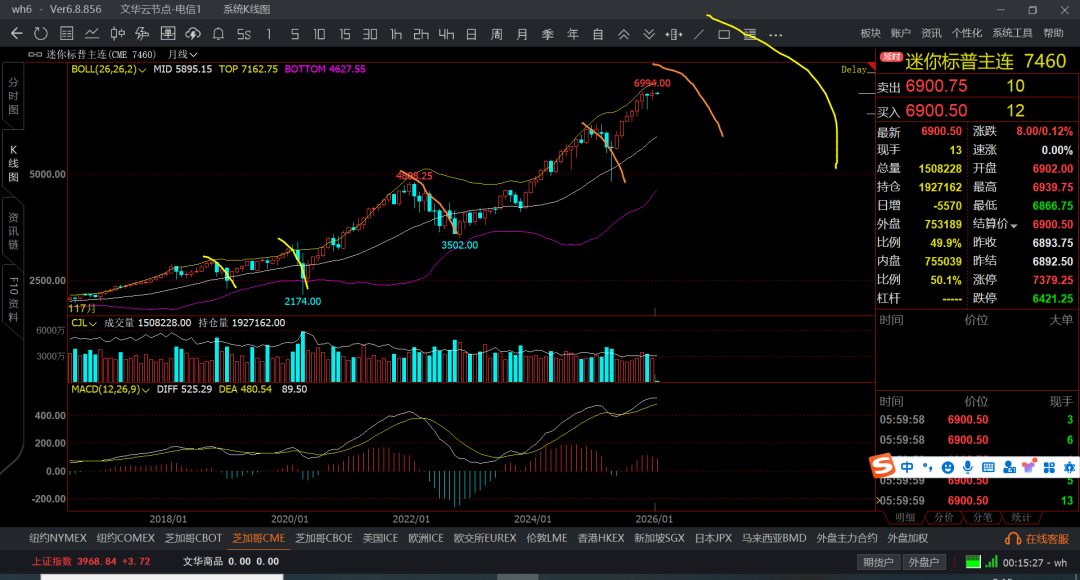Switch to 分时图 side tab
The height and width of the screenshot is (580, 1080).
13,96
